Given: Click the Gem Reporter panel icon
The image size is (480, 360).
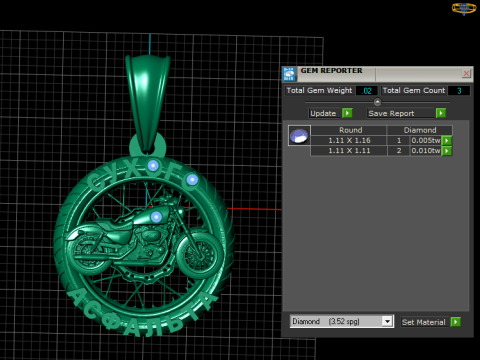Looking at the screenshot, I should tap(289, 74).
